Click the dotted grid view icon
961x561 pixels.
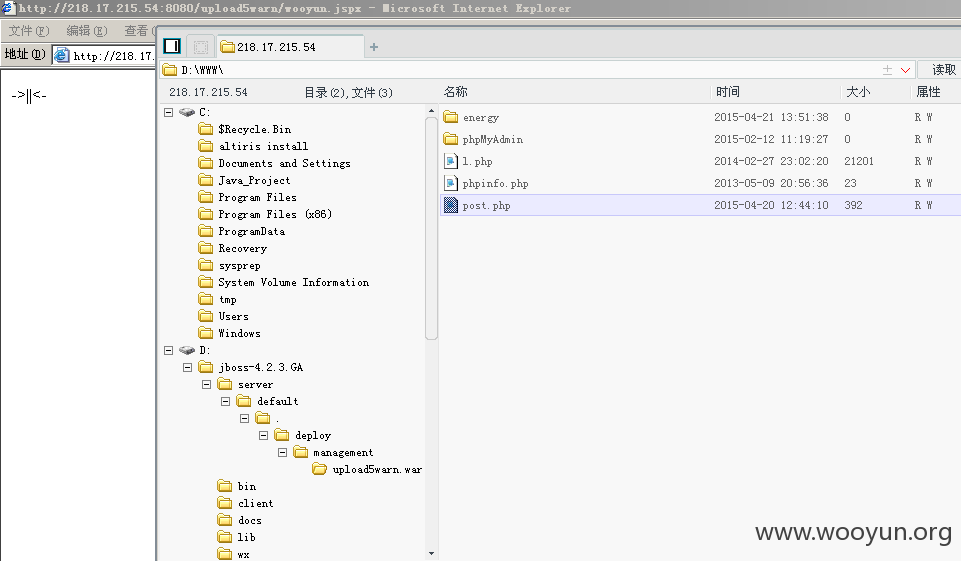point(200,47)
